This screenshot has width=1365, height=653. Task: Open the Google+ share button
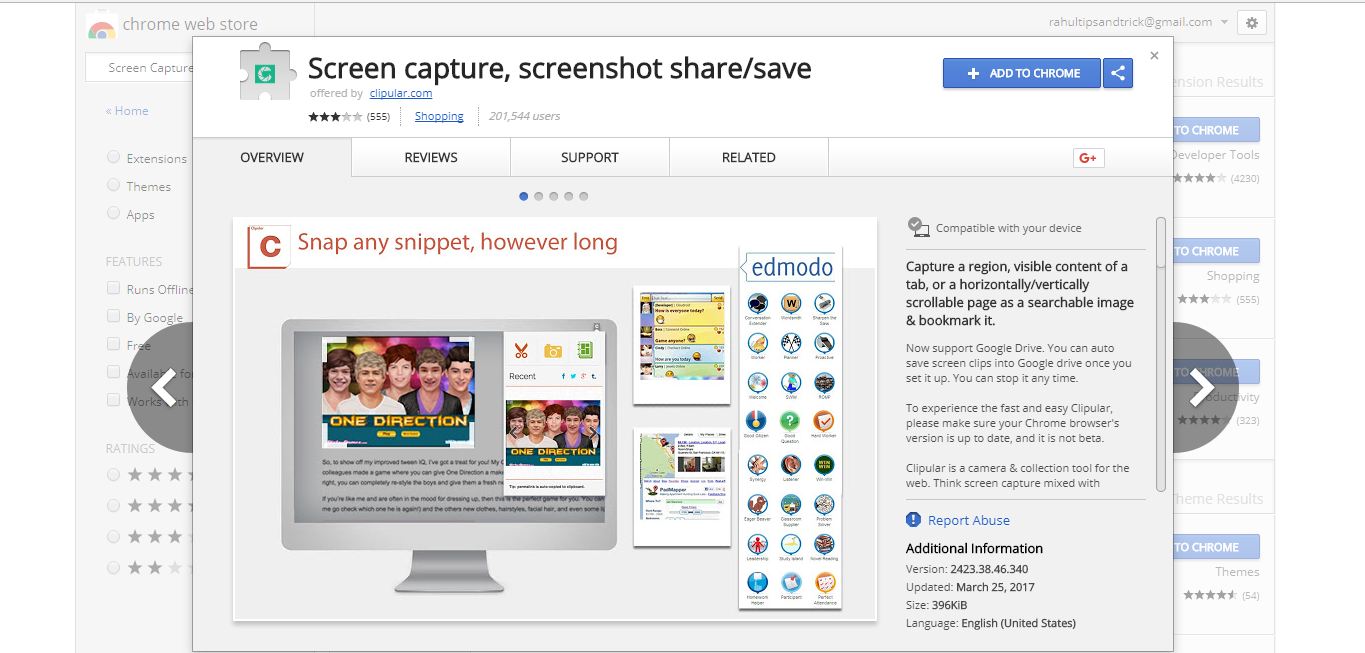tap(1088, 157)
